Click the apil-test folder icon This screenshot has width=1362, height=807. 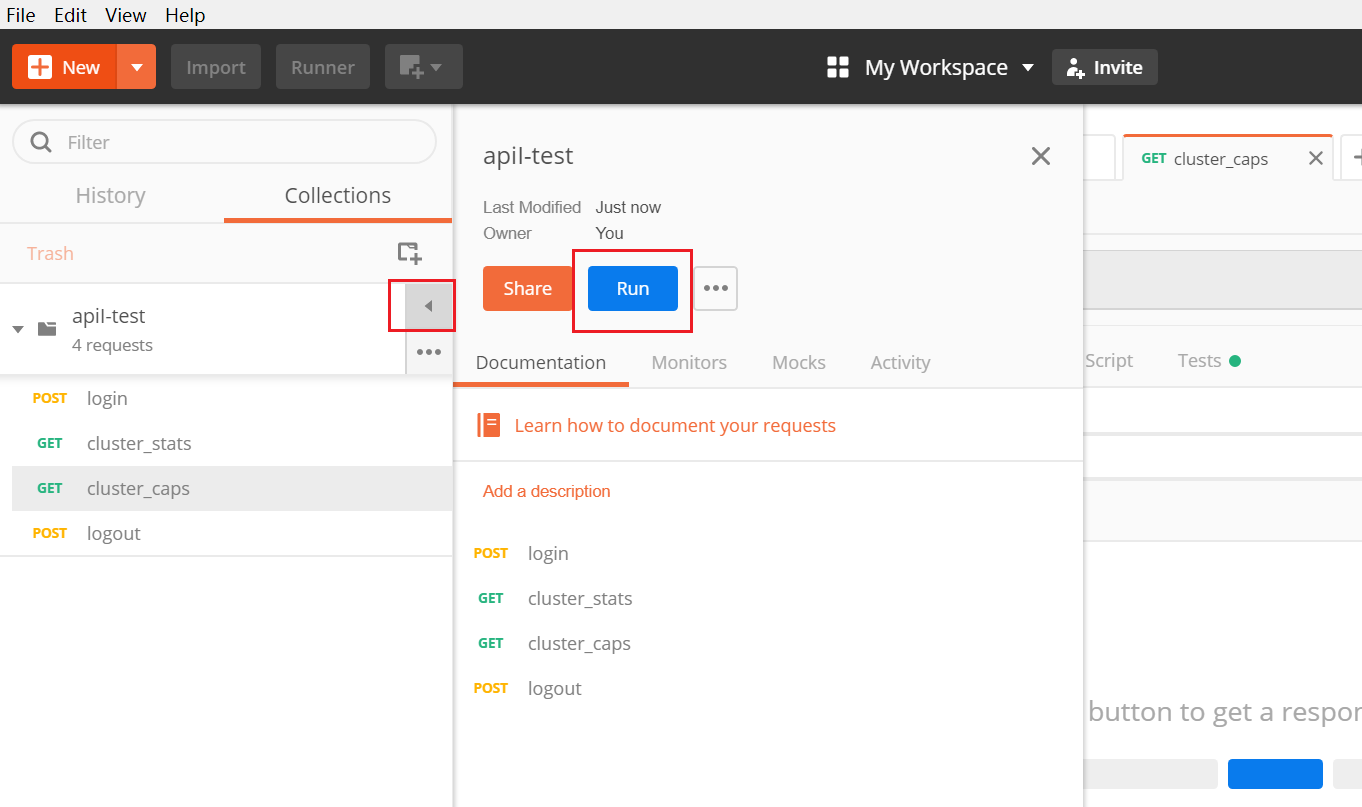(x=47, y=328)
